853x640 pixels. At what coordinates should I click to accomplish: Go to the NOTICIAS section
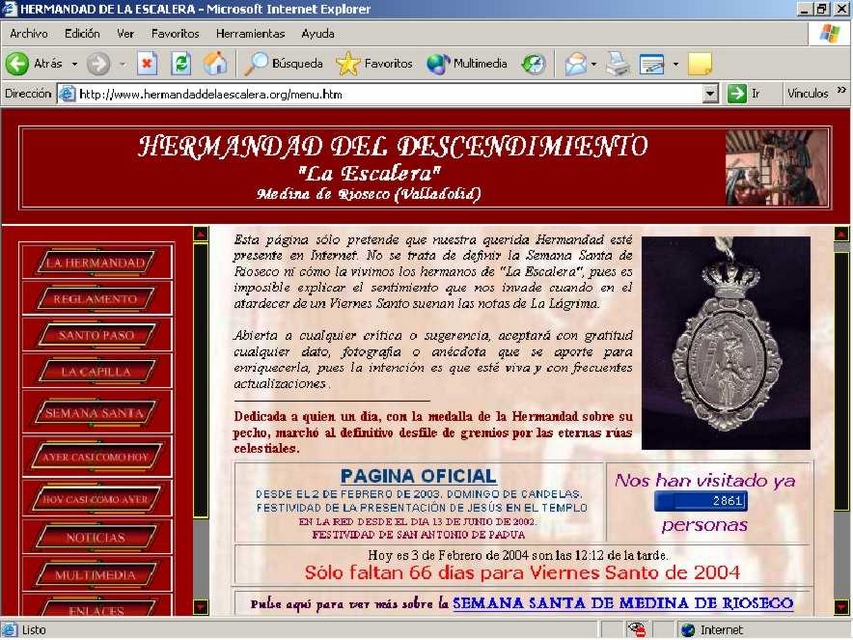[96, 538]
